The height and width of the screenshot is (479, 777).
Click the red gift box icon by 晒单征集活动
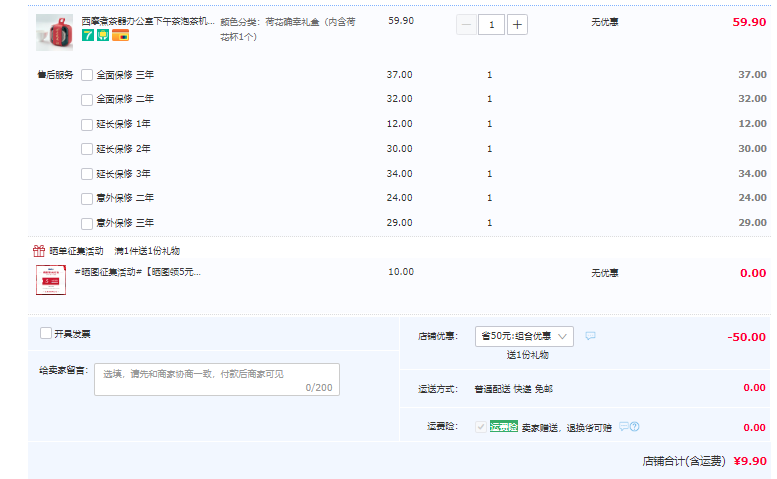[x=39, y=251]
